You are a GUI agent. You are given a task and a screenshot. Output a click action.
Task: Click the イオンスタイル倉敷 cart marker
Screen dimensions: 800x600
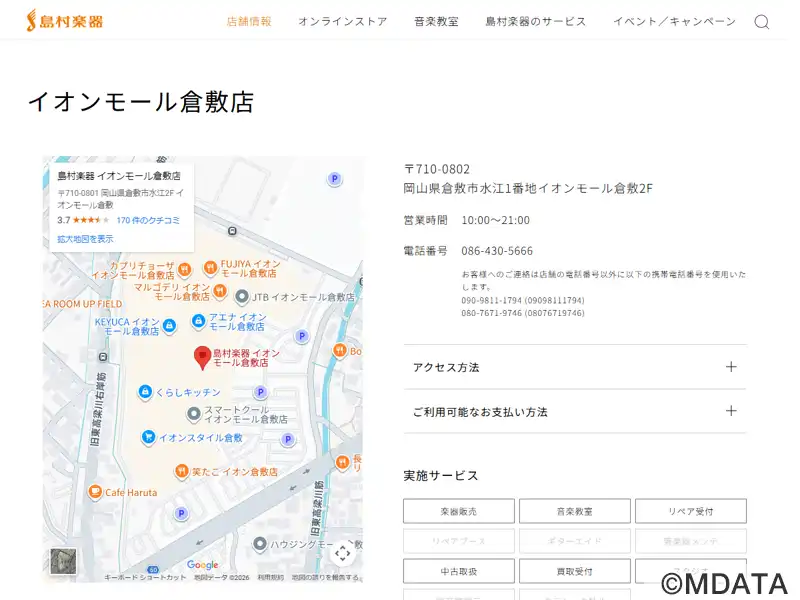point(148,437)
